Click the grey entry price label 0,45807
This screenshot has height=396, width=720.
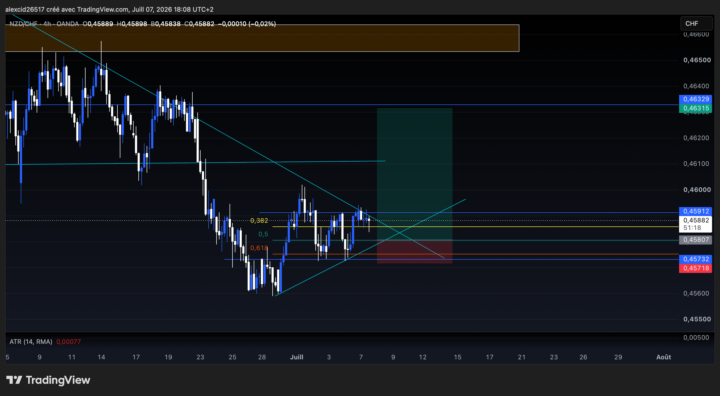(695, 239)
